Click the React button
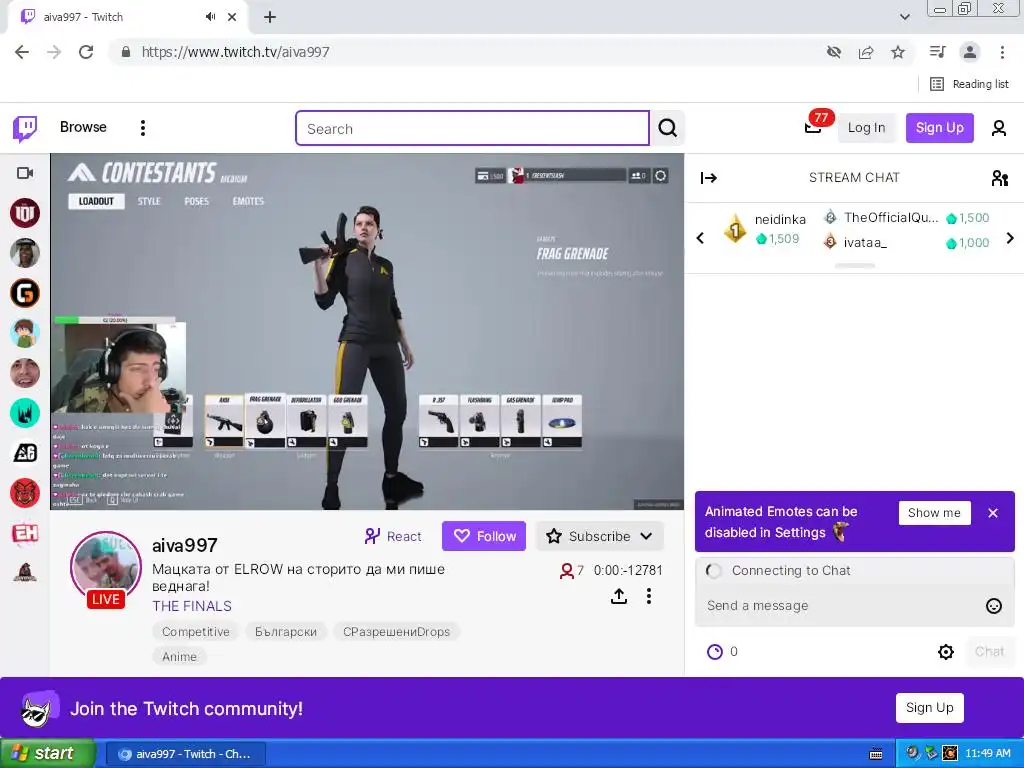The width and height of the screenshot is (1024, 768). 393,536
